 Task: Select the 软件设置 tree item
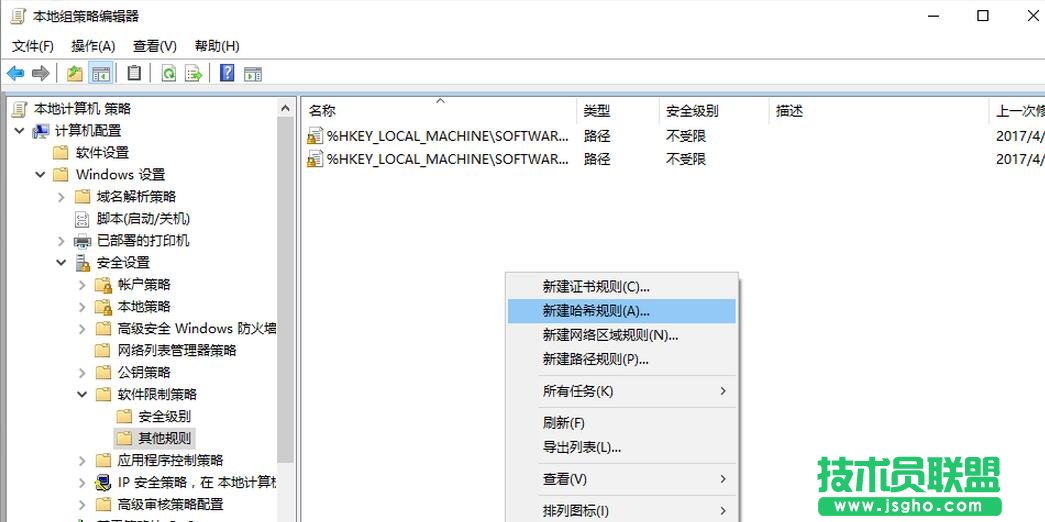click(102, 153)
